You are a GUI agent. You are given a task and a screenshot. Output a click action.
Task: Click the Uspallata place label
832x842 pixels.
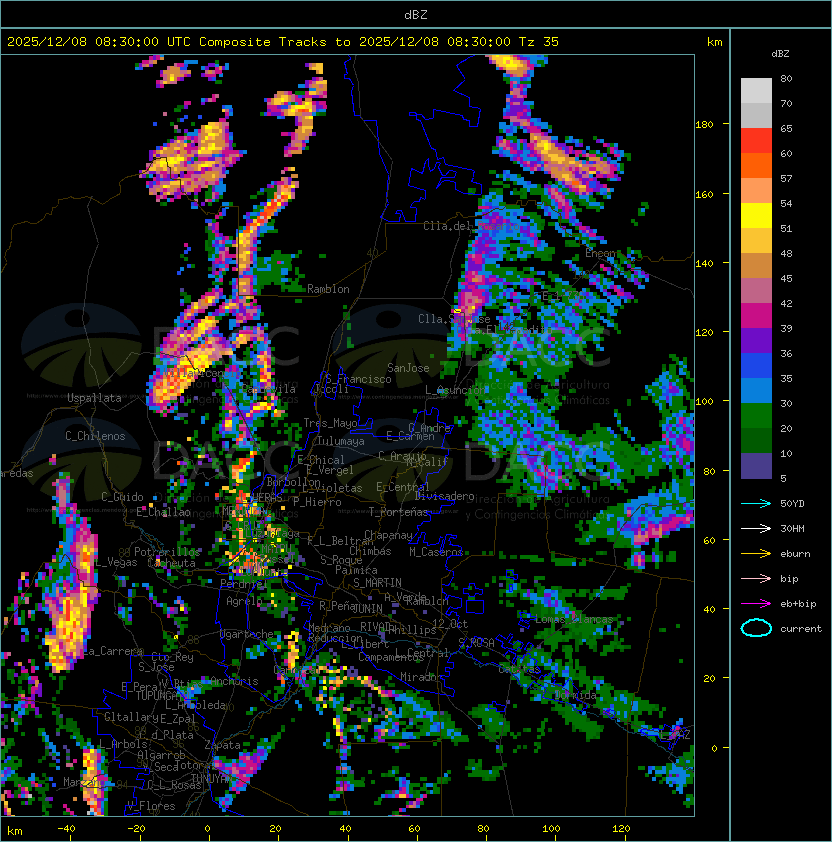coord(94,398)
